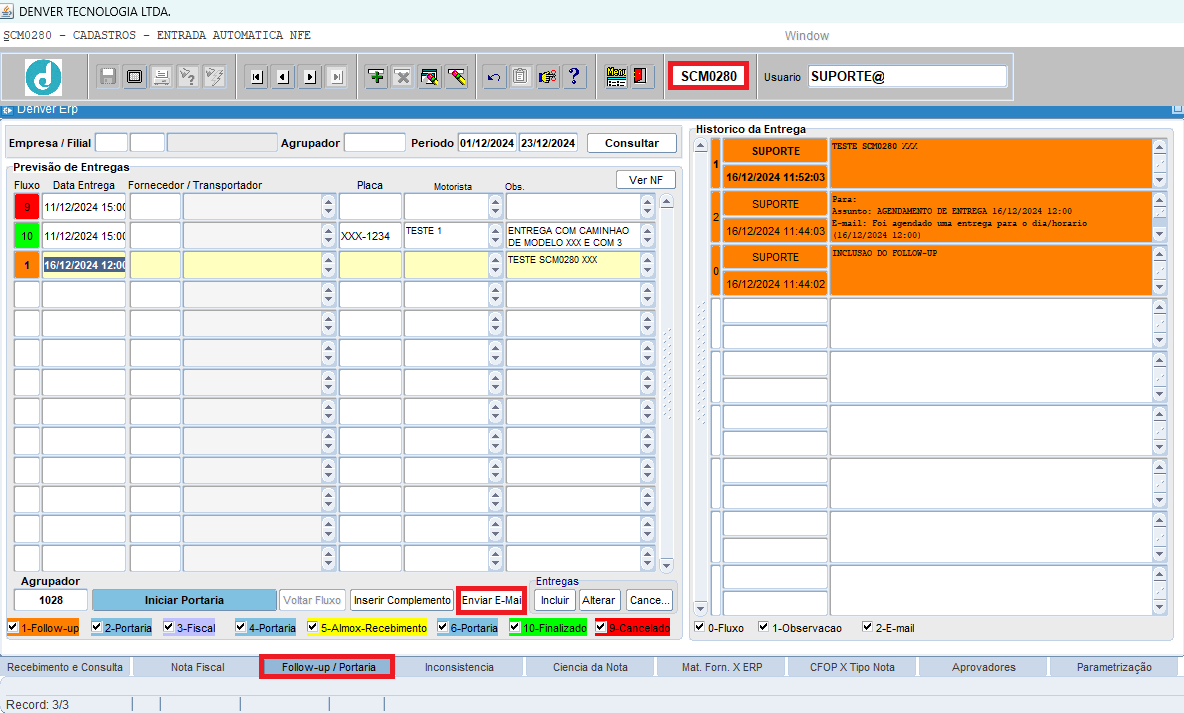Toggle the 4-Portaria checkbox
Screen dimensions: 1184x713
click(x=240, y=627)
